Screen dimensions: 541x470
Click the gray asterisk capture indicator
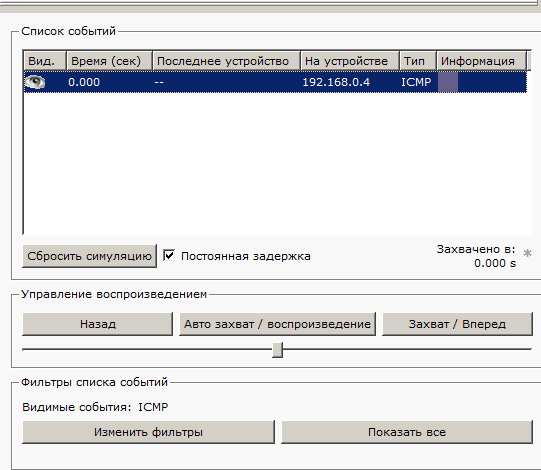click(x=527, y=253)
